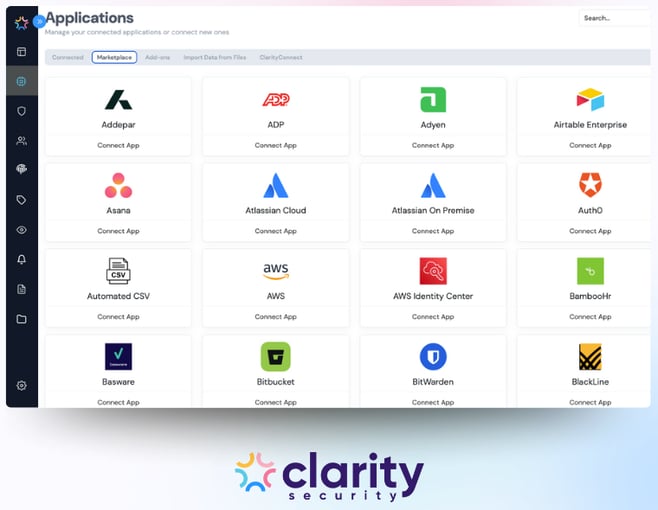The height and width of the screenshot is (510, 658).
Task: Click the Asana three-dot logo
Action: tap(118, 185)
